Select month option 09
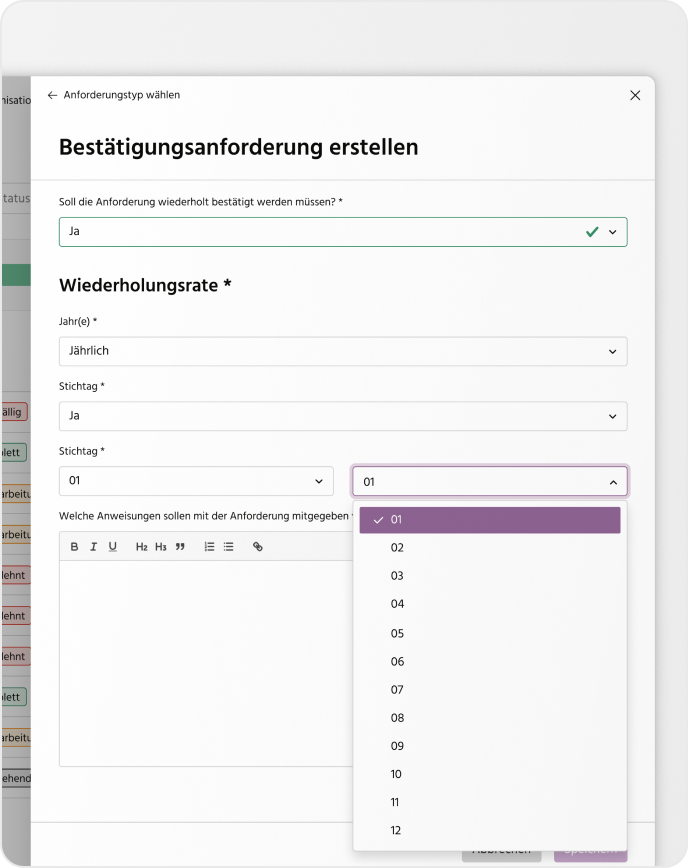The height and width of the screenshot is (868, 688). [489, 747]
